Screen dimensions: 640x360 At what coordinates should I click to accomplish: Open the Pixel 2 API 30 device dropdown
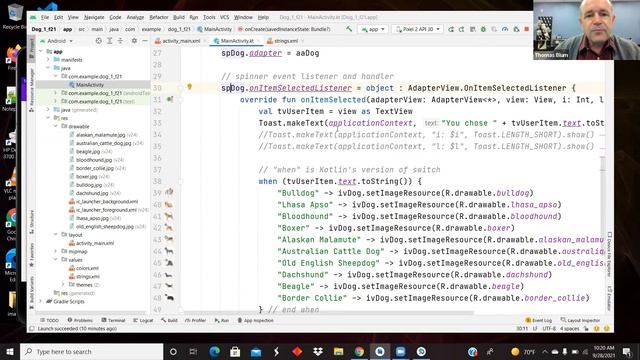click(x=418, y=29)
